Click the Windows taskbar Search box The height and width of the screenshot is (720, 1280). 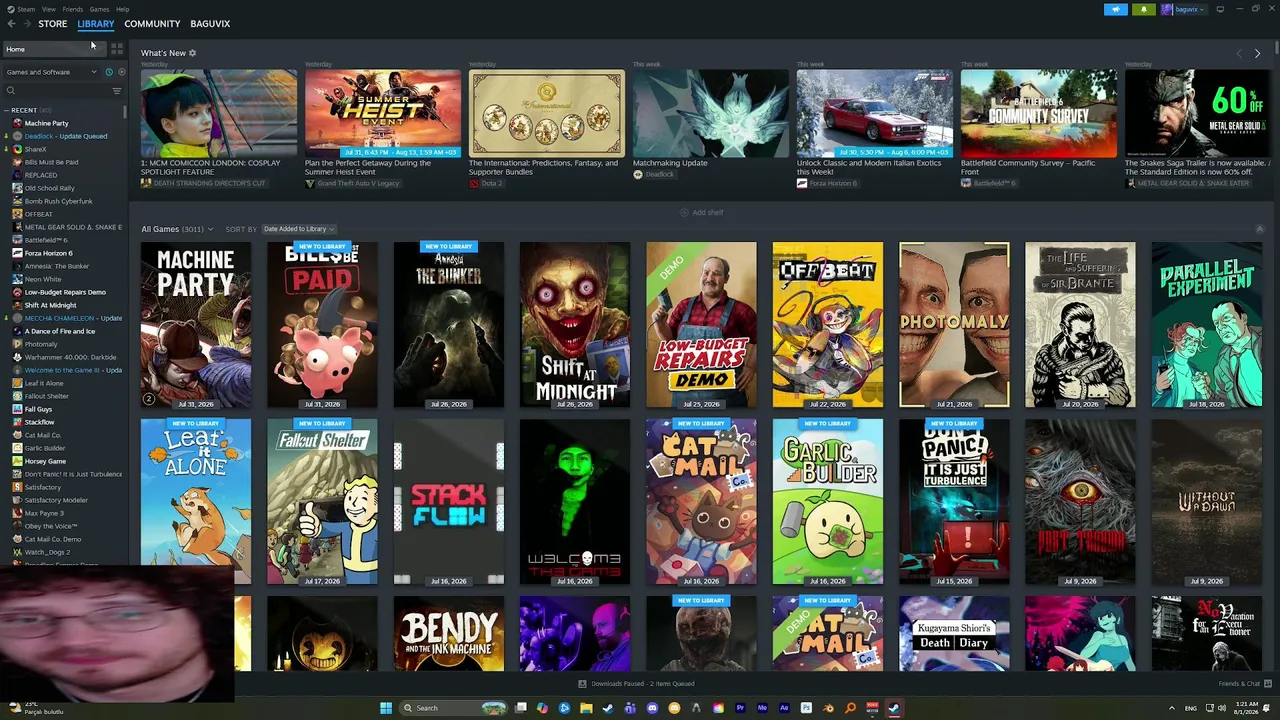452,708
